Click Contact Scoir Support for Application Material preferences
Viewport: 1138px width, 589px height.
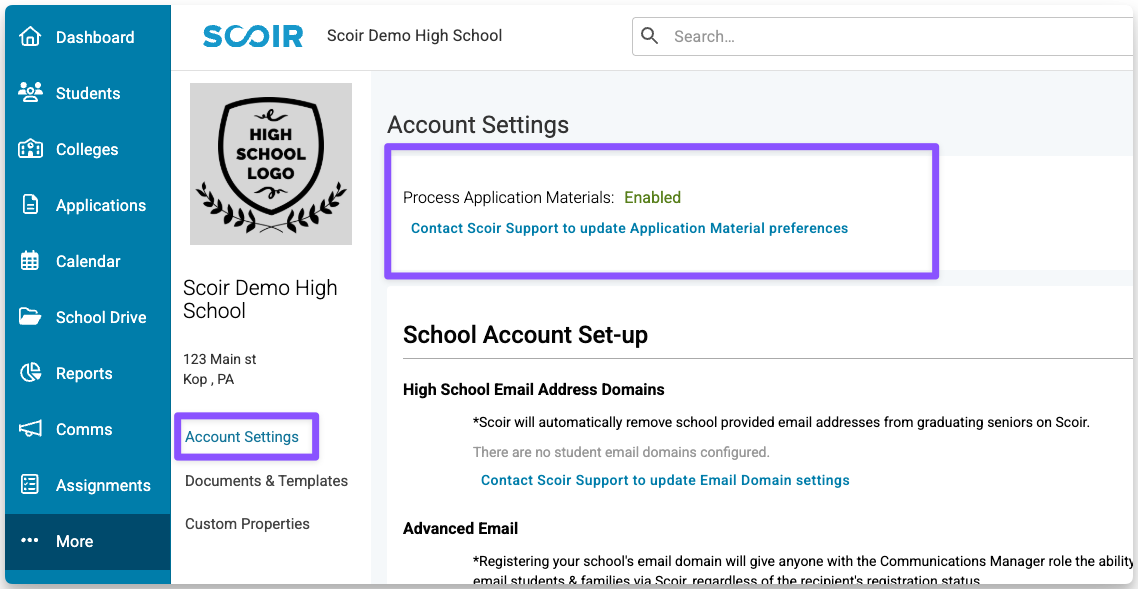[629, 228]
